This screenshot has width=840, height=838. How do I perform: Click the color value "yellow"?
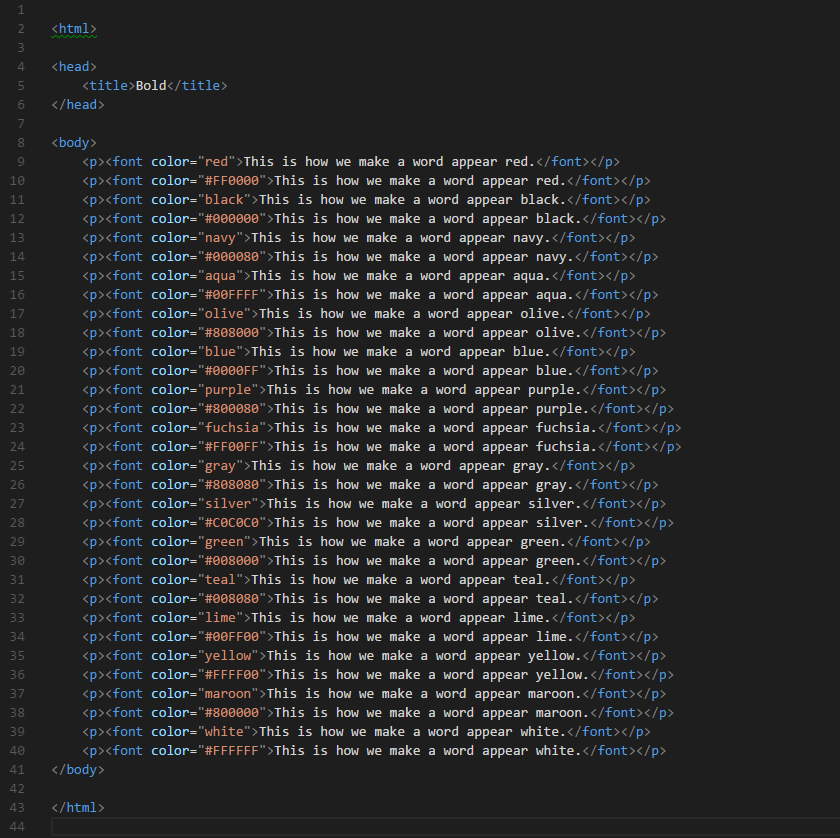pos(228,656)
